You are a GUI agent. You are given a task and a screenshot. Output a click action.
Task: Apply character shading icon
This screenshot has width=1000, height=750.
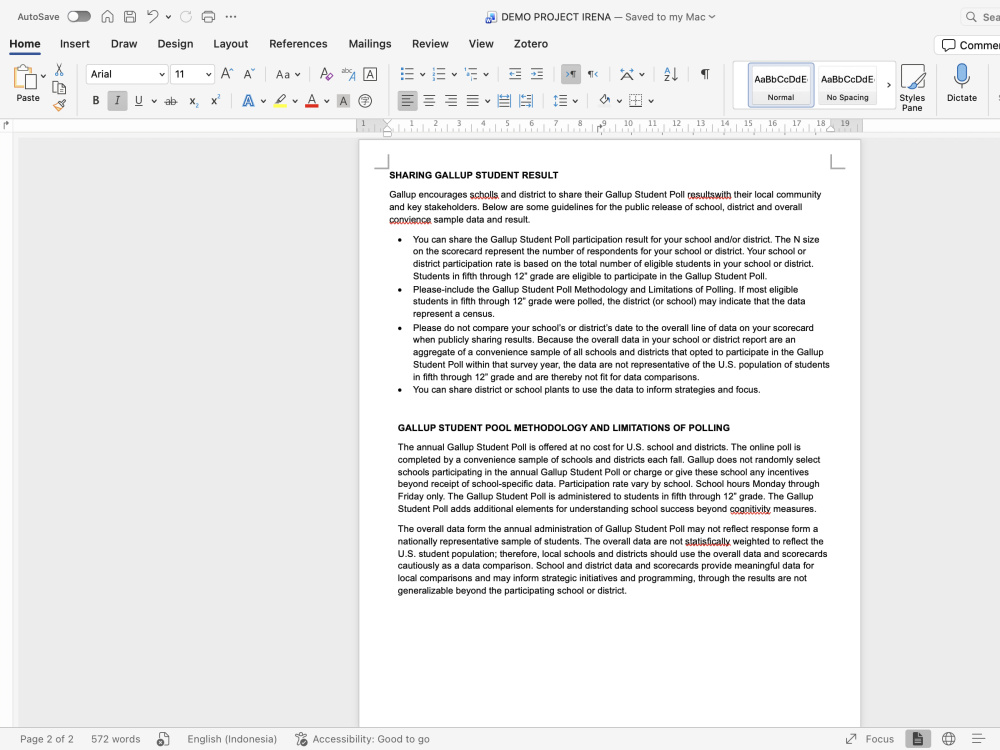[x=343, y=101]
